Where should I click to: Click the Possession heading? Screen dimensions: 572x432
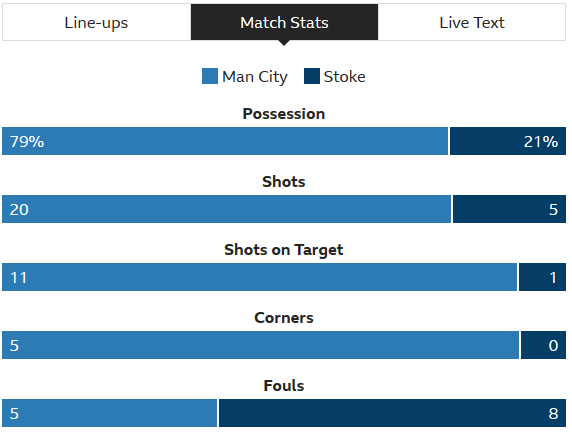click(x=284, y=114)
